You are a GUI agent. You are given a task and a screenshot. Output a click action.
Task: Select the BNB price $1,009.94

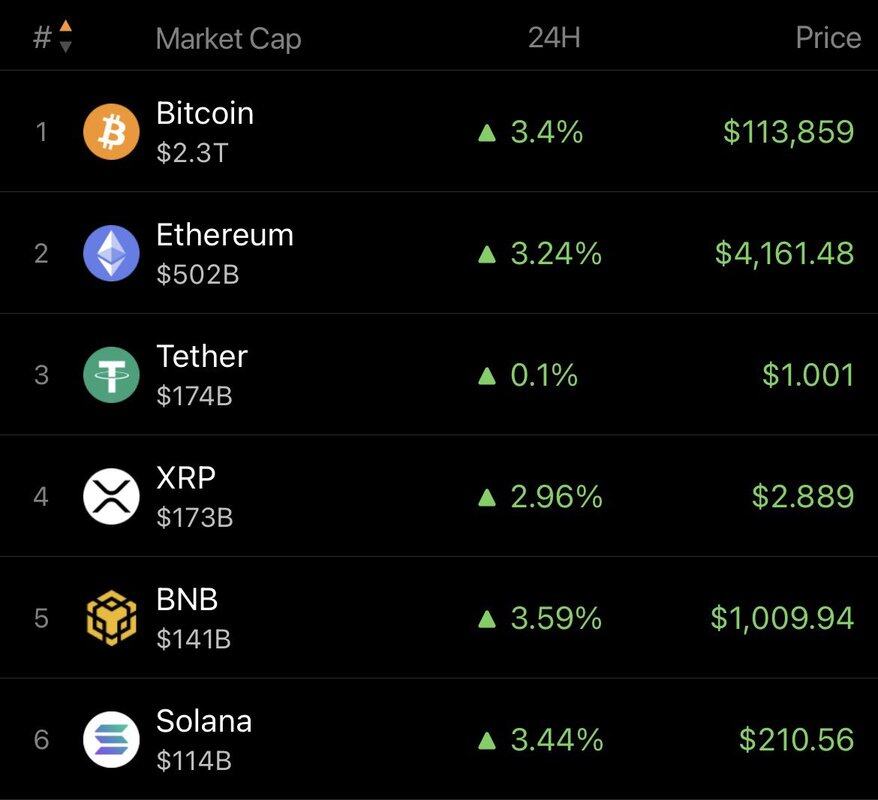(x=782, y=618)
